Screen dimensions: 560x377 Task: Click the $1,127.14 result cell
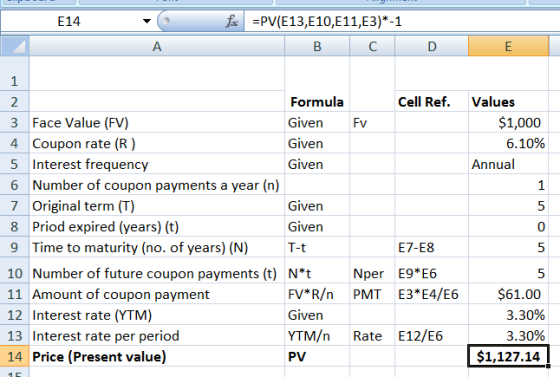508,356
